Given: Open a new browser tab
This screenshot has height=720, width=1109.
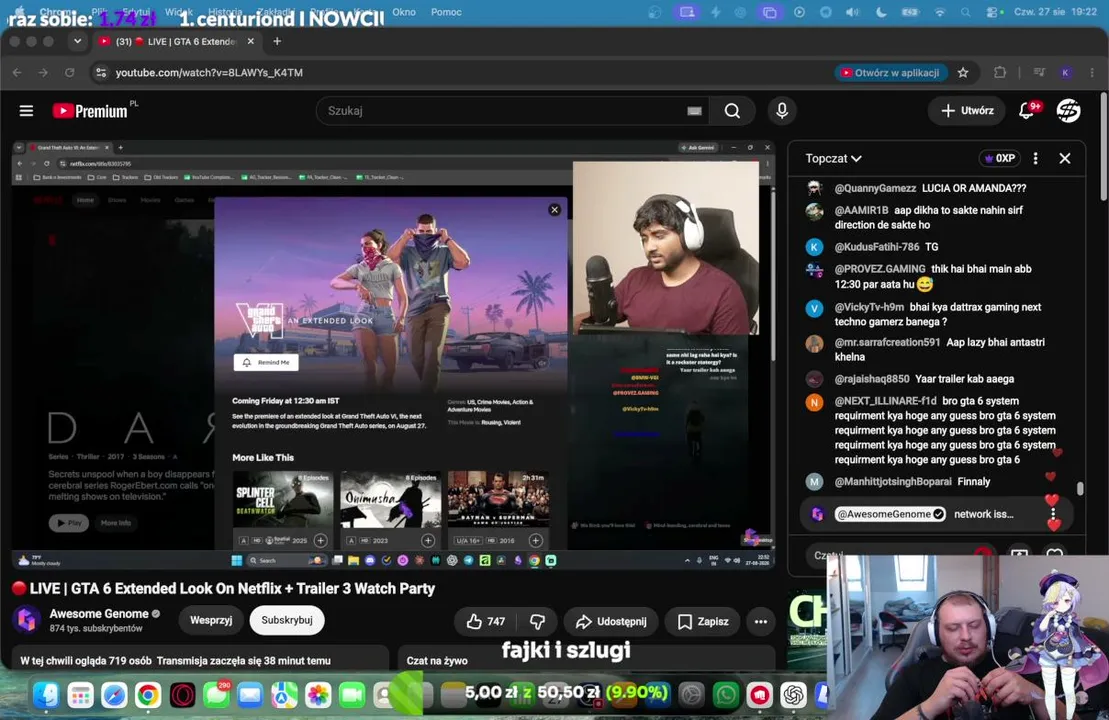Looking at the screenshot, I should click(277, 42).
